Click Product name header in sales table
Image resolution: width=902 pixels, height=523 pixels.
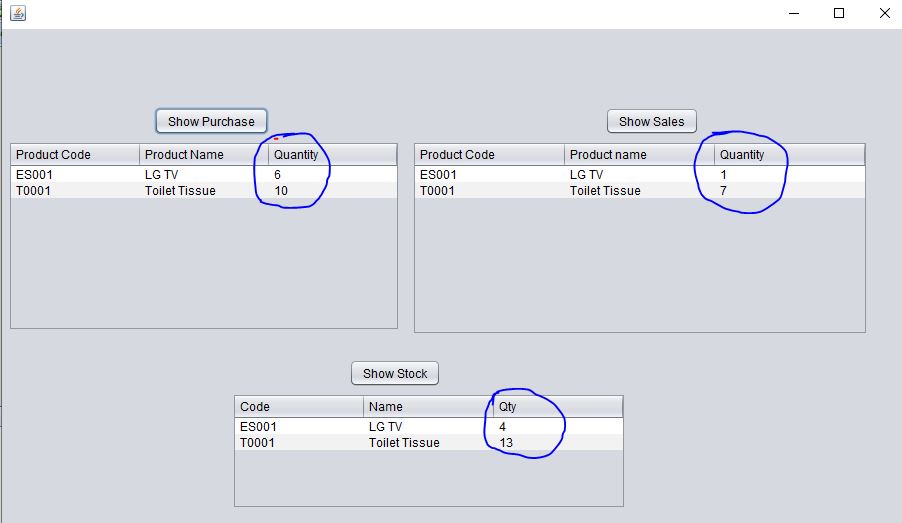click(x=640, y=155)
